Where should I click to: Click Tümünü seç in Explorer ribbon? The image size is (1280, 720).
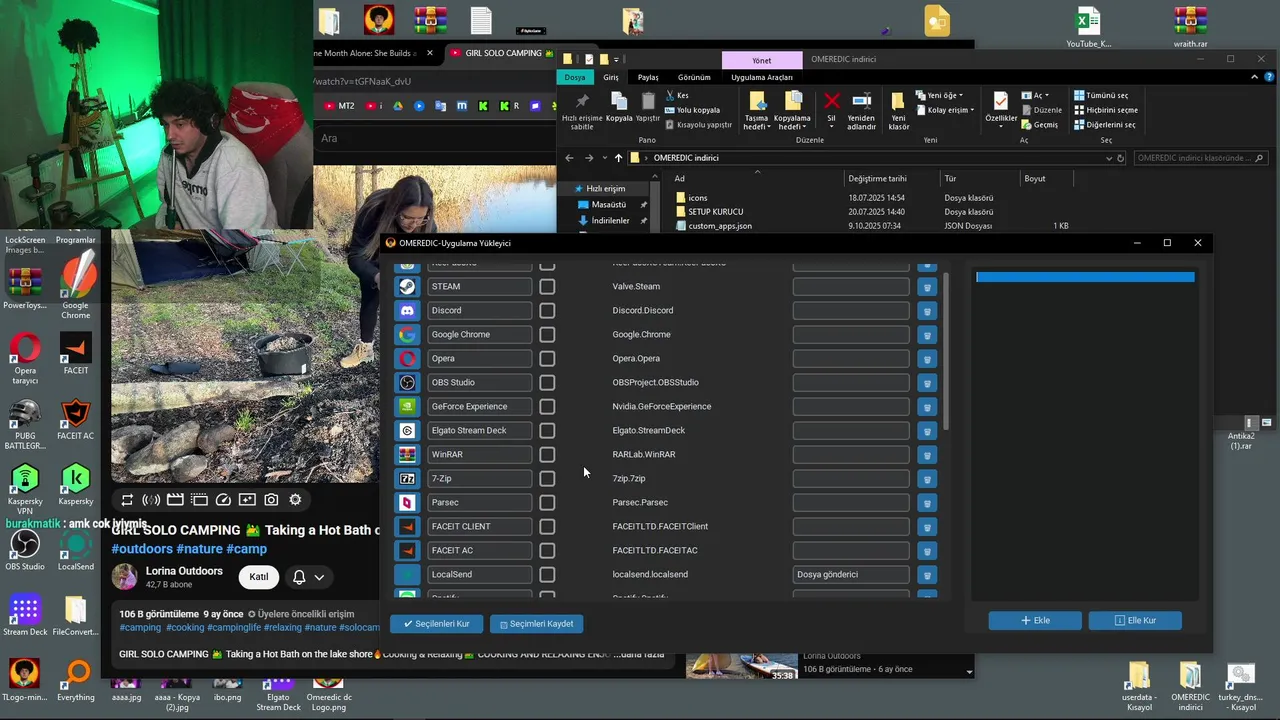tap(1101, 95)
